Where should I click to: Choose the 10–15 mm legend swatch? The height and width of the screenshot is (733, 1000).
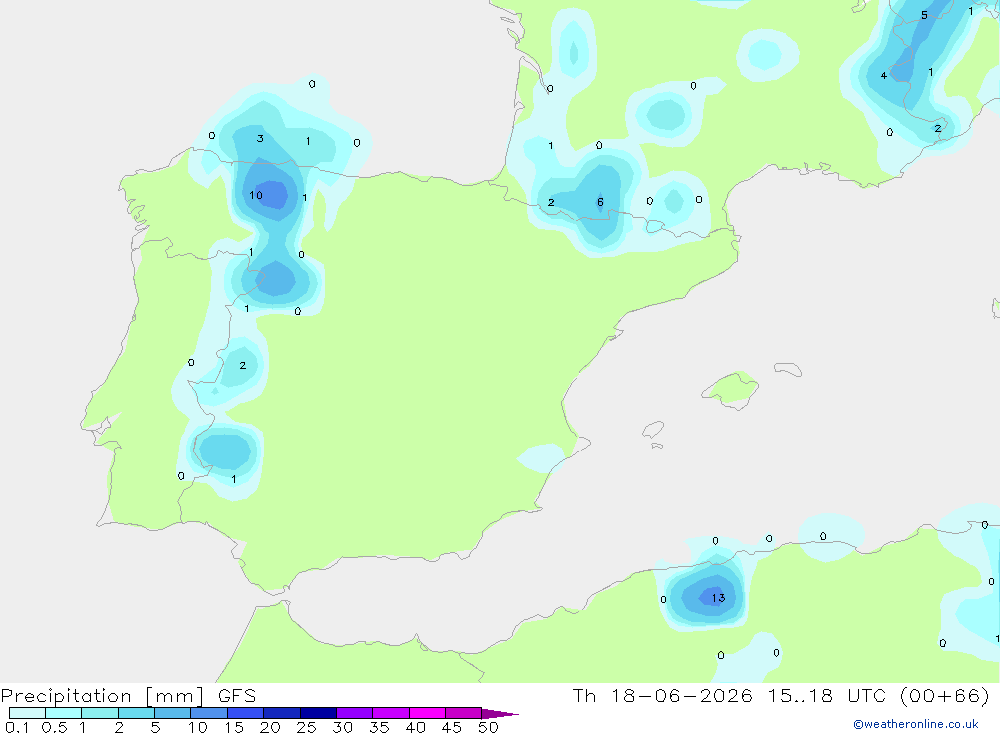209,713
